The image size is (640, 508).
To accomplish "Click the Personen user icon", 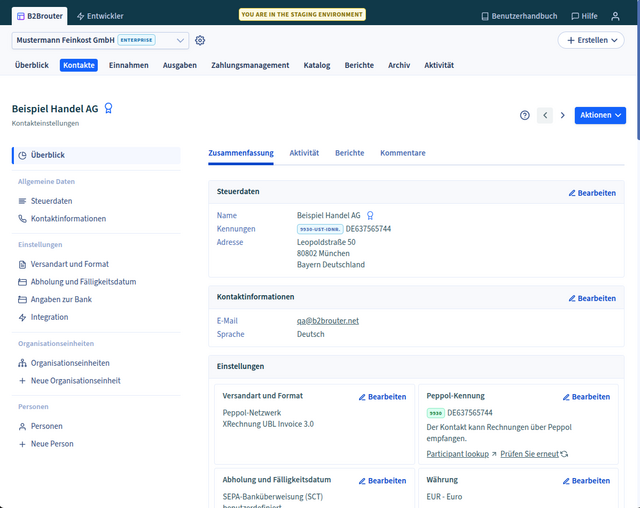I will point(22,426).
